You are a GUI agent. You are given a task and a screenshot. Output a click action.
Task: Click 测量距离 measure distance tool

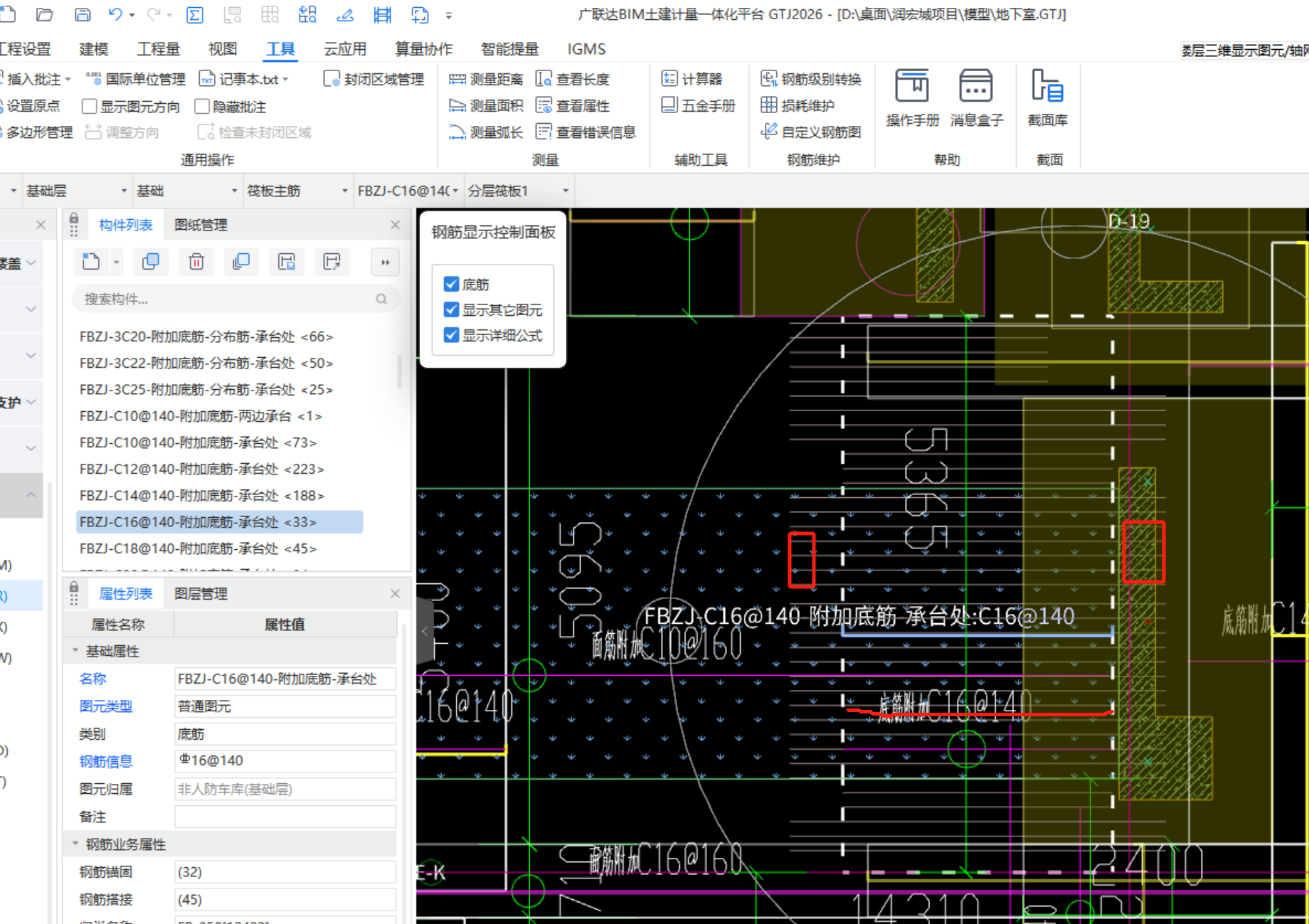click(x=486, y=79)
